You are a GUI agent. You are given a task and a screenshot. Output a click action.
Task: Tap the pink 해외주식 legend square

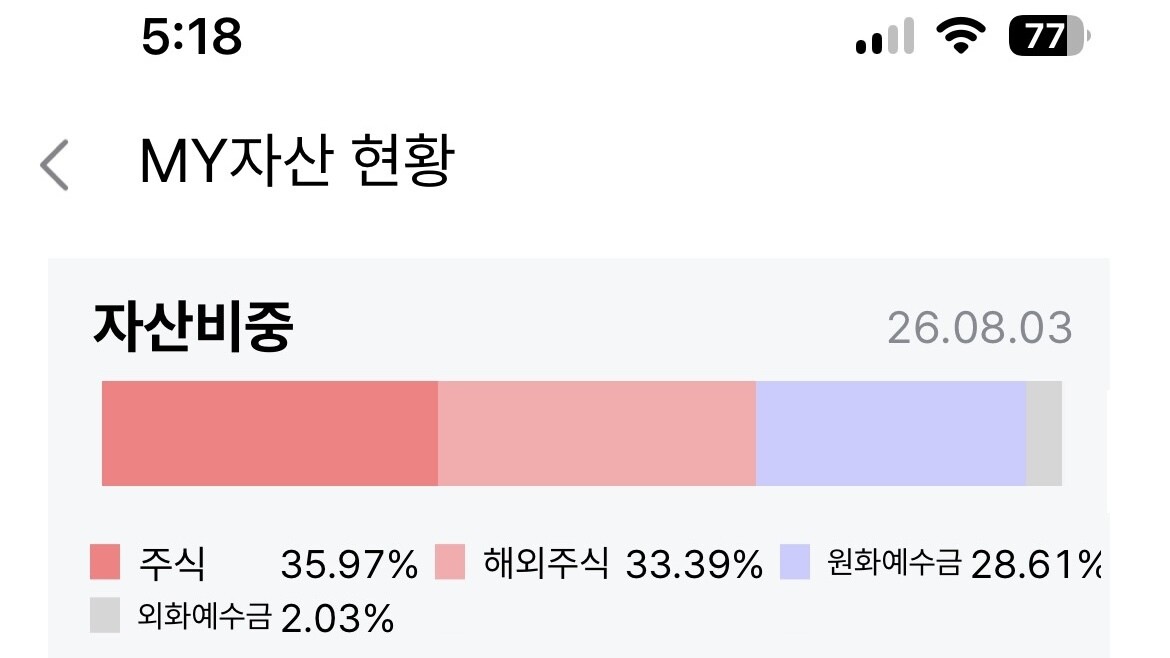[450, 562]
